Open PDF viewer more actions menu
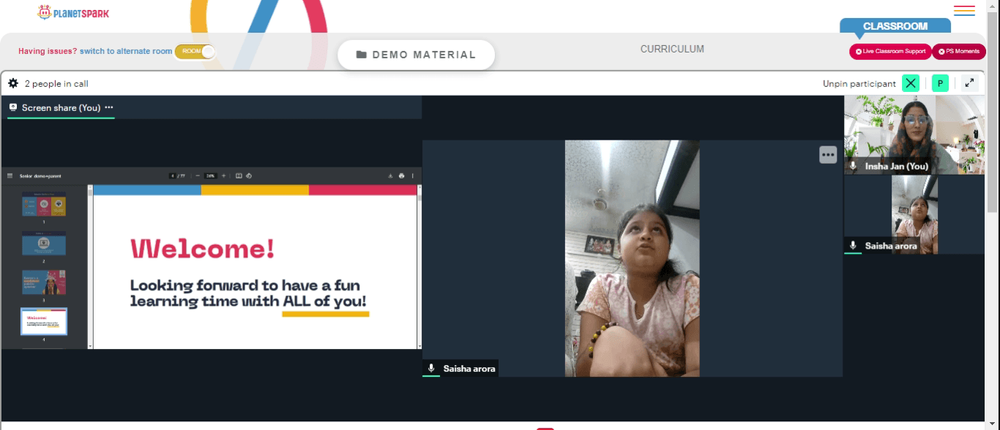Viewport: 1000px width, 430px height. tap(413, 175)
